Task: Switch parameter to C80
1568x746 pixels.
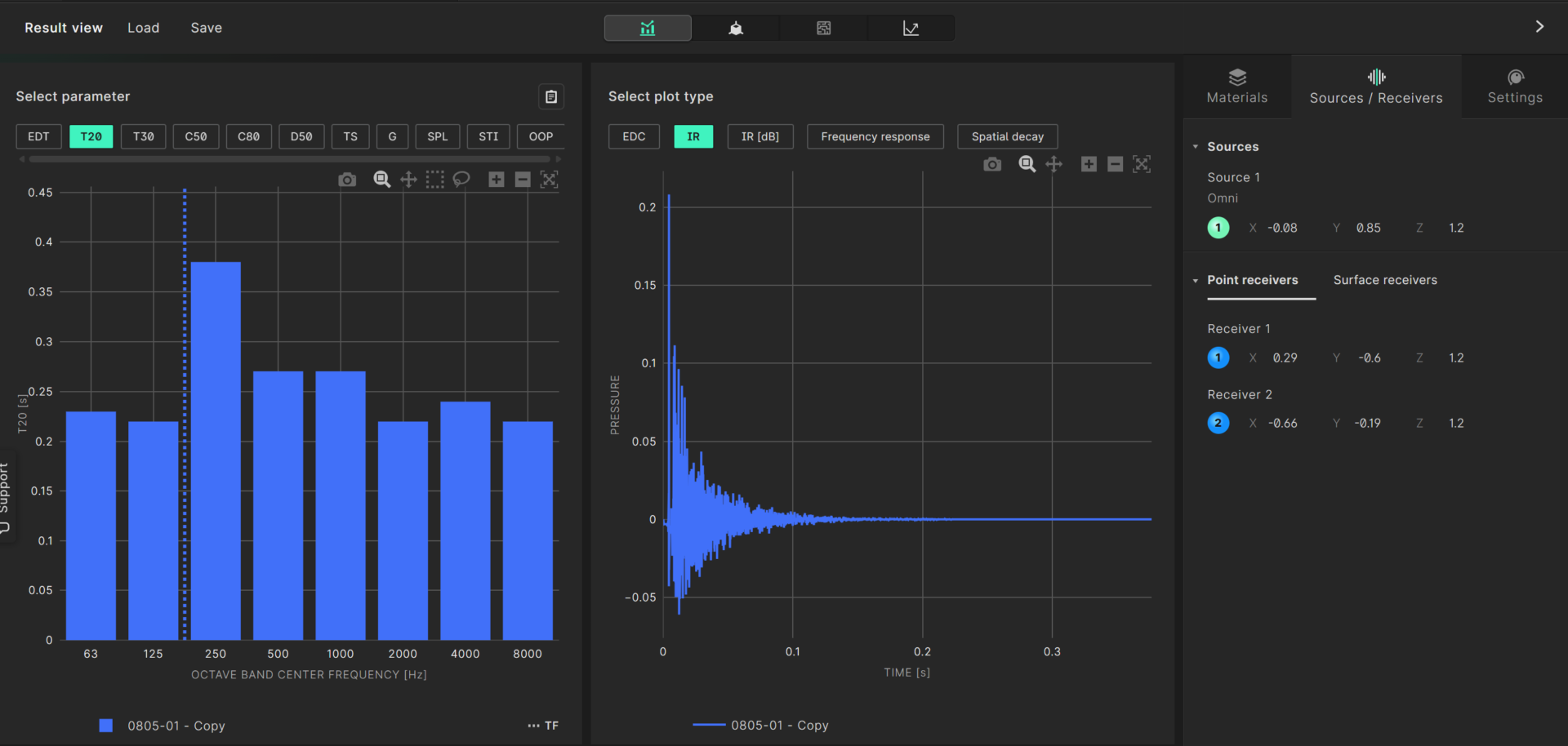Action: coord(248,136)
